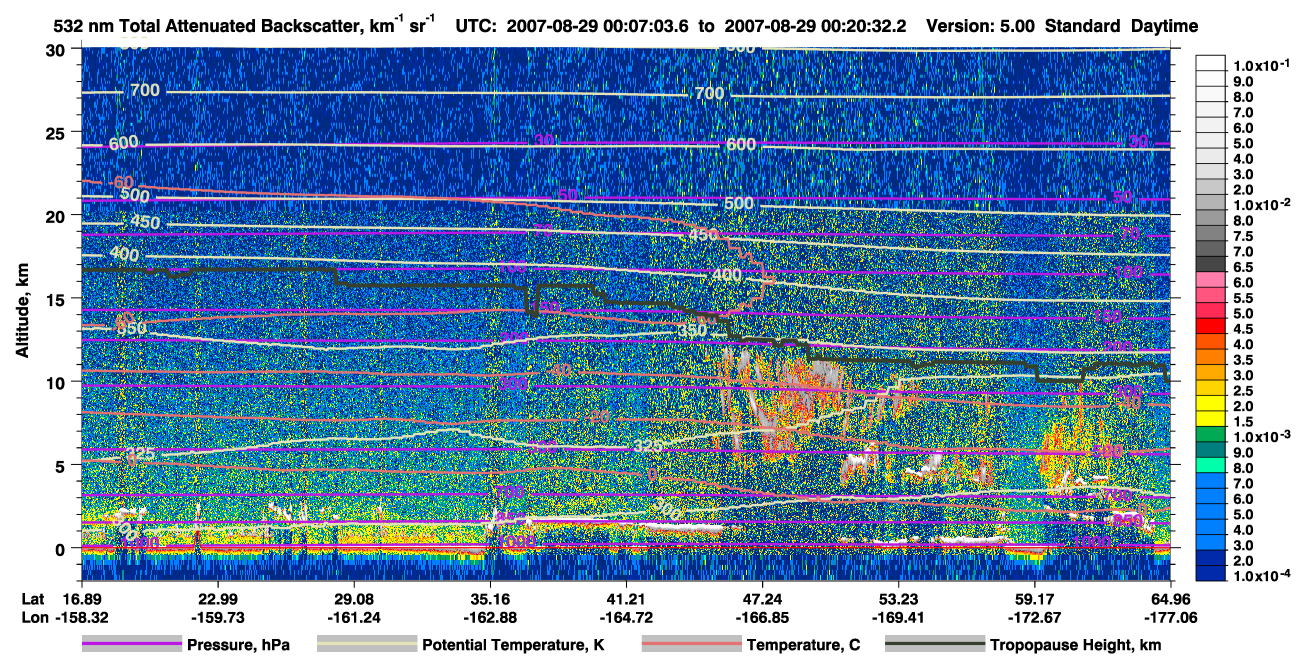The height and width of the screenshot is (667, 1300).
Task: Click colorbar label 1.0x10-1 at top
Action: point(1263,66)
